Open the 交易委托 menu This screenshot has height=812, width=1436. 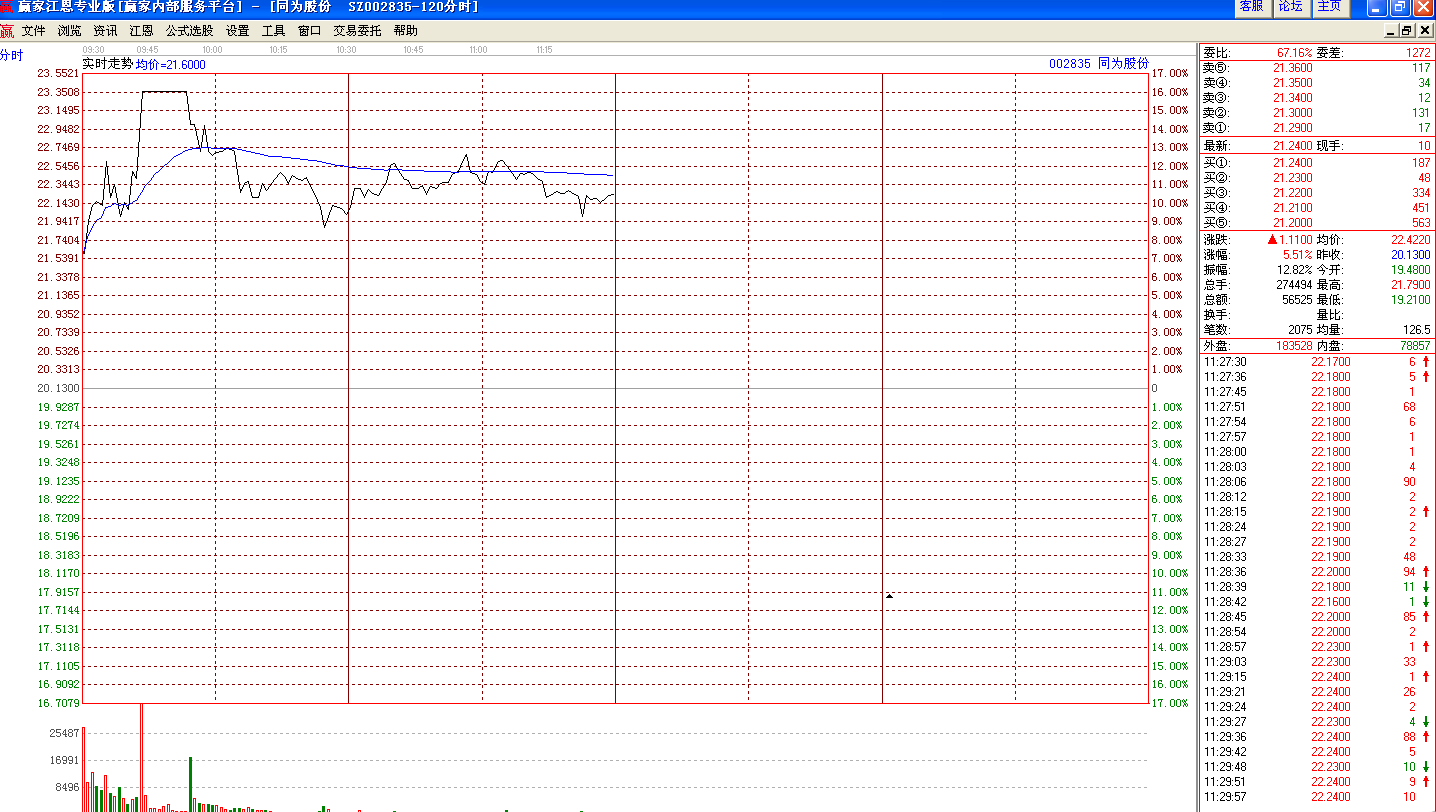coord(357,31)
